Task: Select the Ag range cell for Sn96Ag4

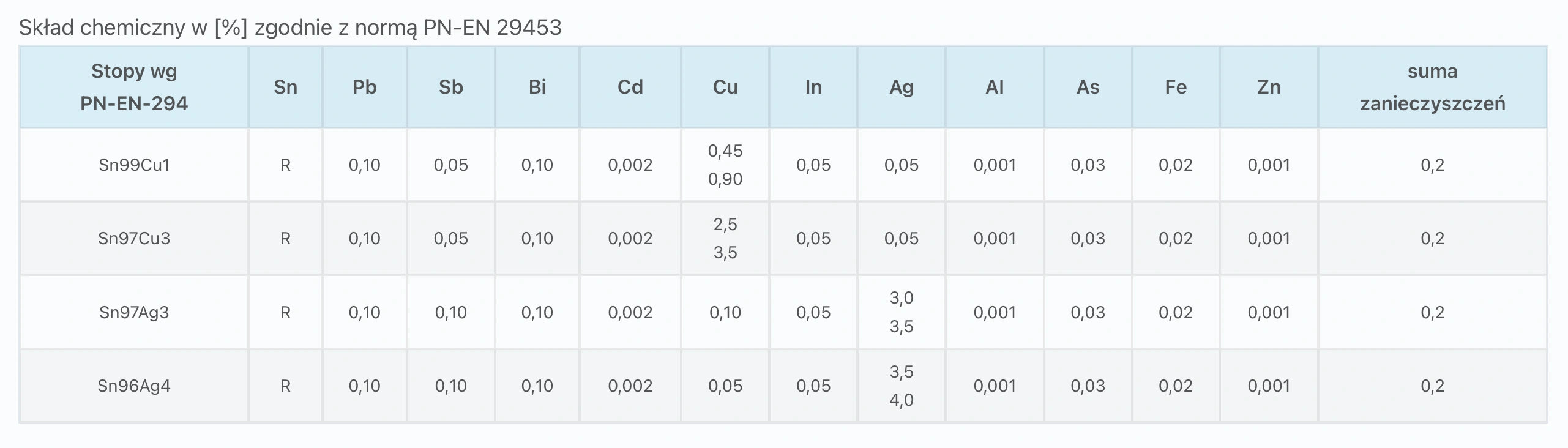Action: coord(901,386)
